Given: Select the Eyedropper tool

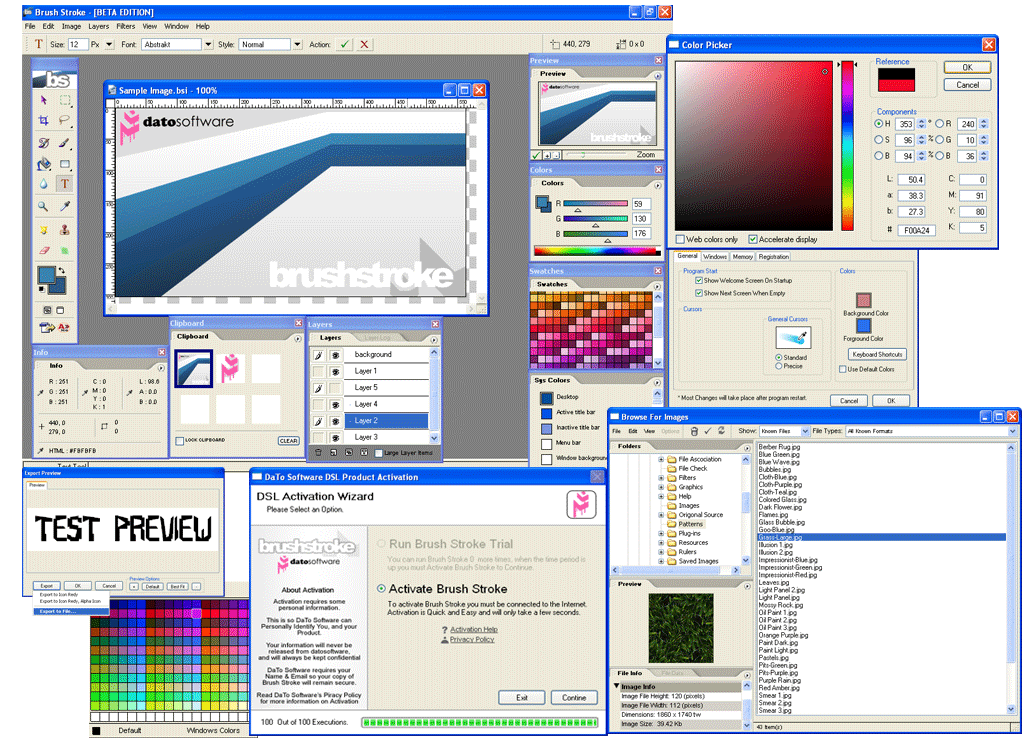Looking at the screenshot, I should [65, 206].
